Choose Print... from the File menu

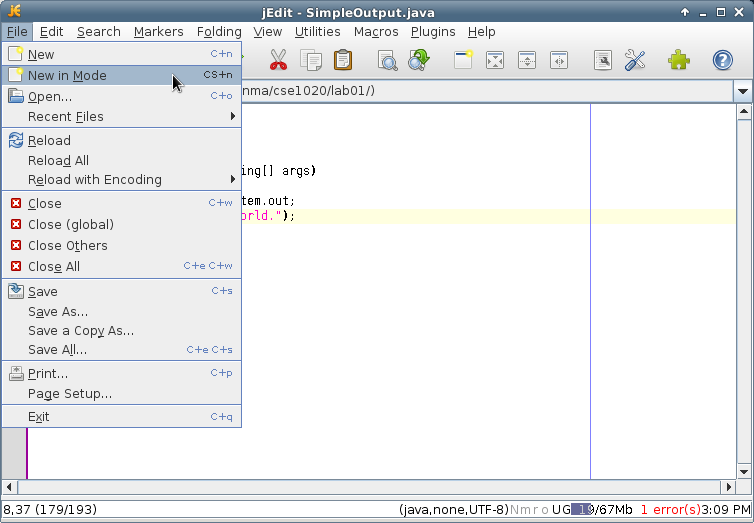coord(122,374)
